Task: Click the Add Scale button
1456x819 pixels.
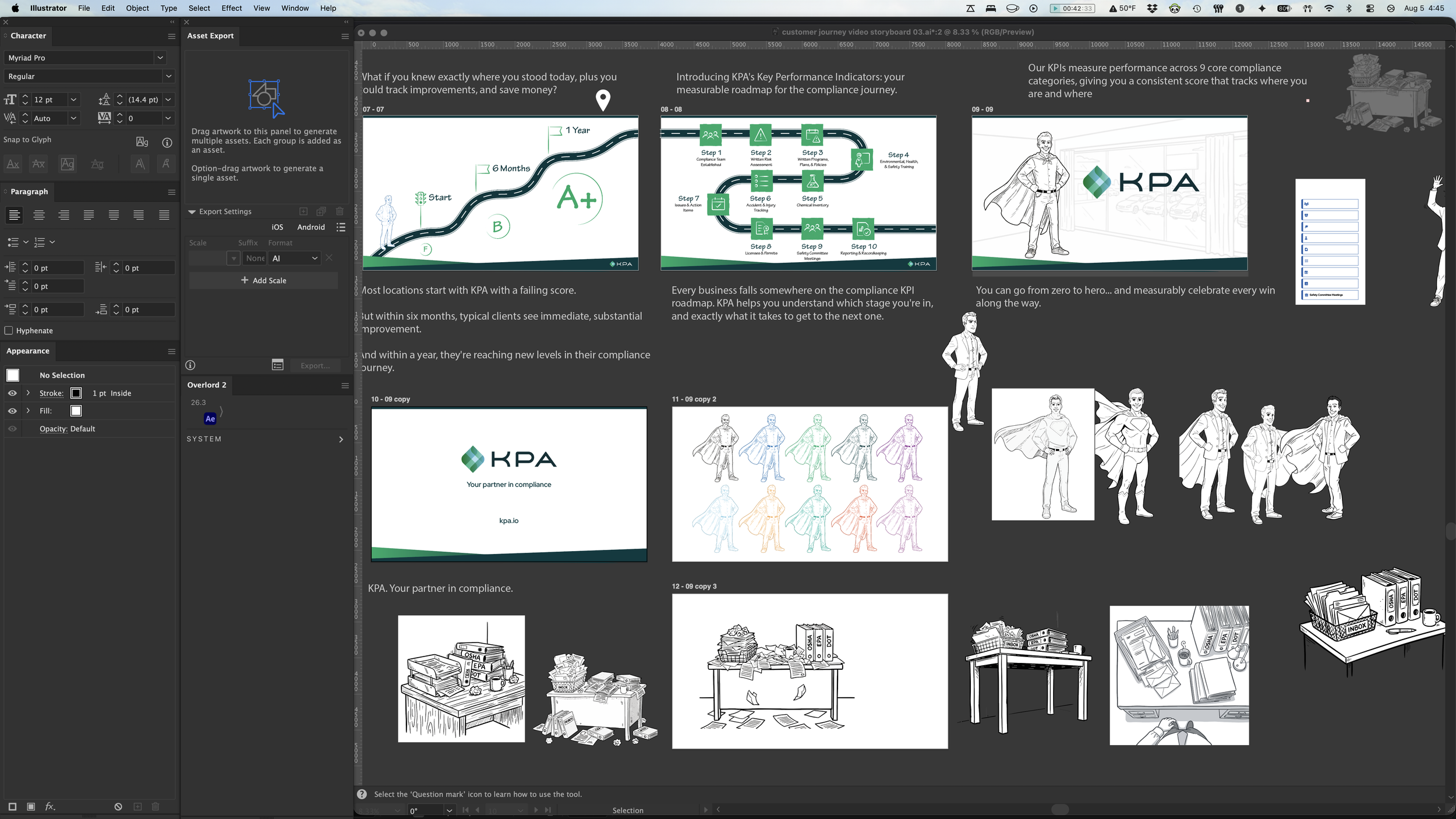Action: (x=263, y=281)
